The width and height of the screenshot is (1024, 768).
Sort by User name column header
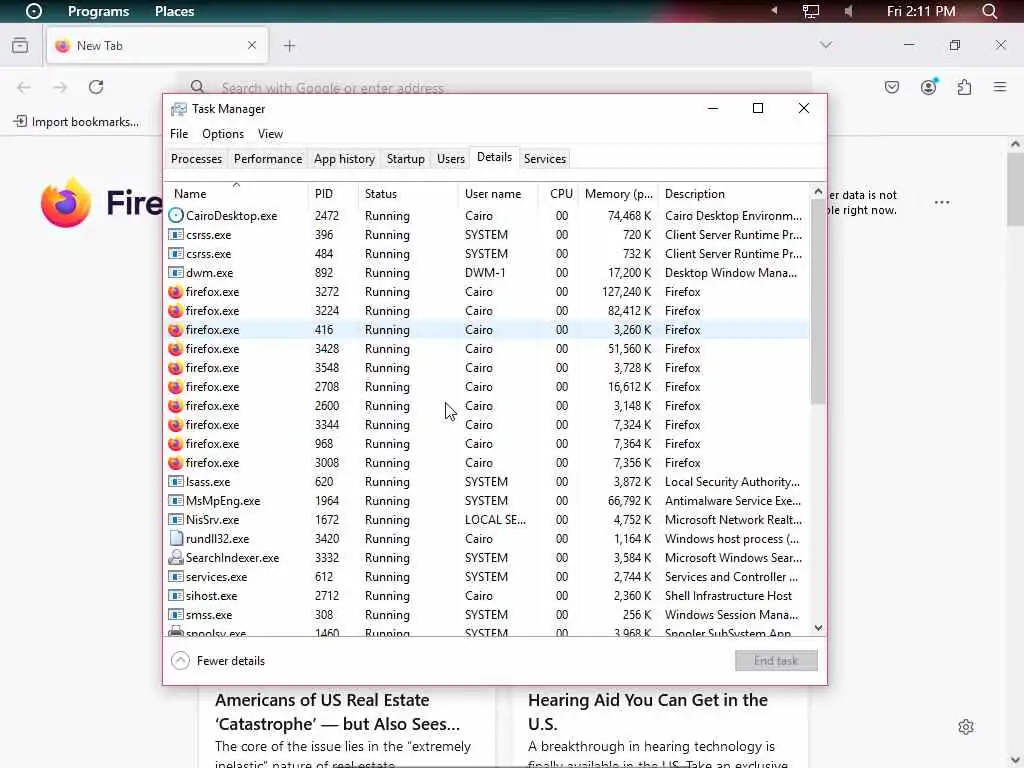point(498,194)
